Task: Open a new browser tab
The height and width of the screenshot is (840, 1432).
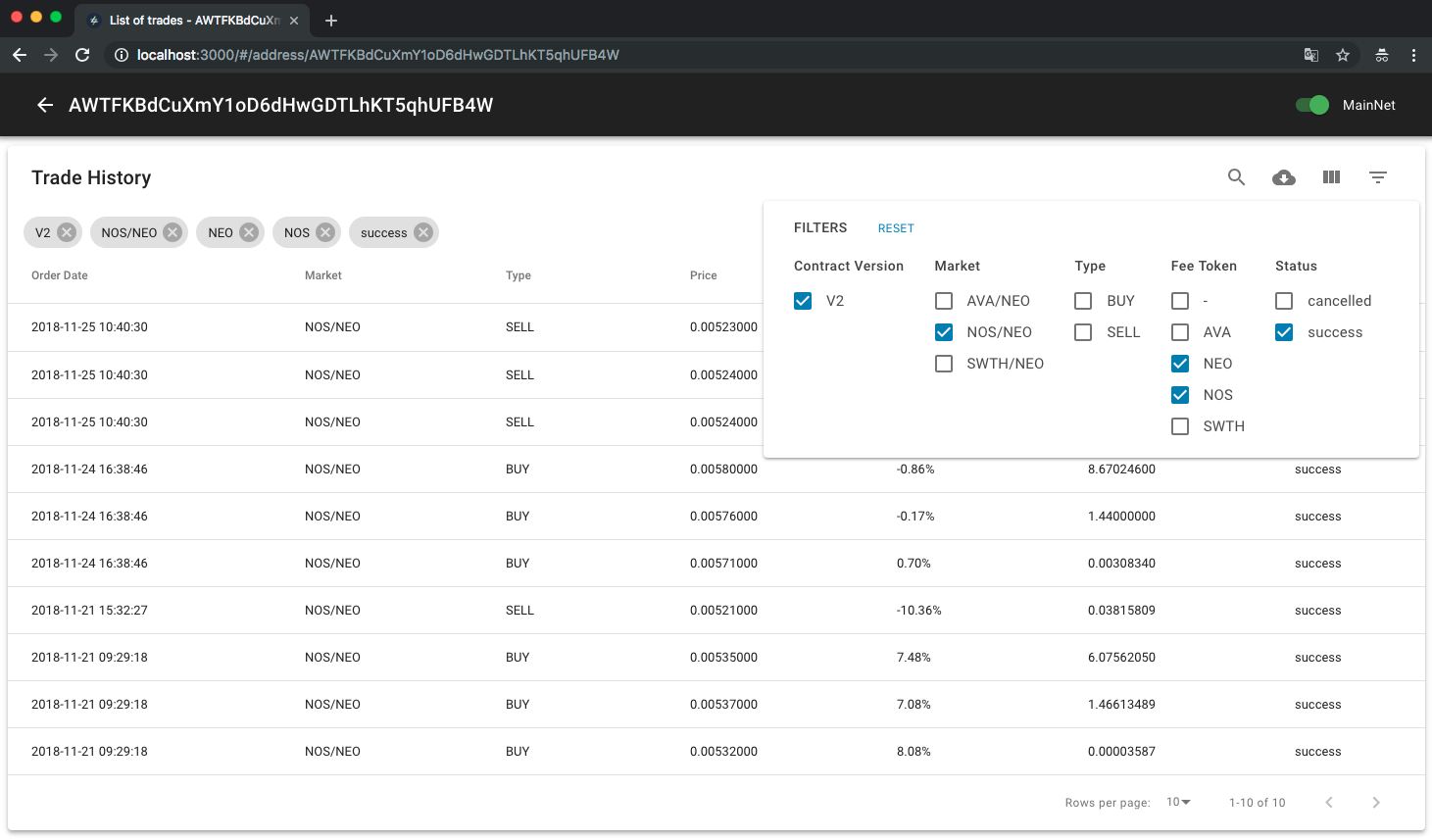Action: point(331,21)
